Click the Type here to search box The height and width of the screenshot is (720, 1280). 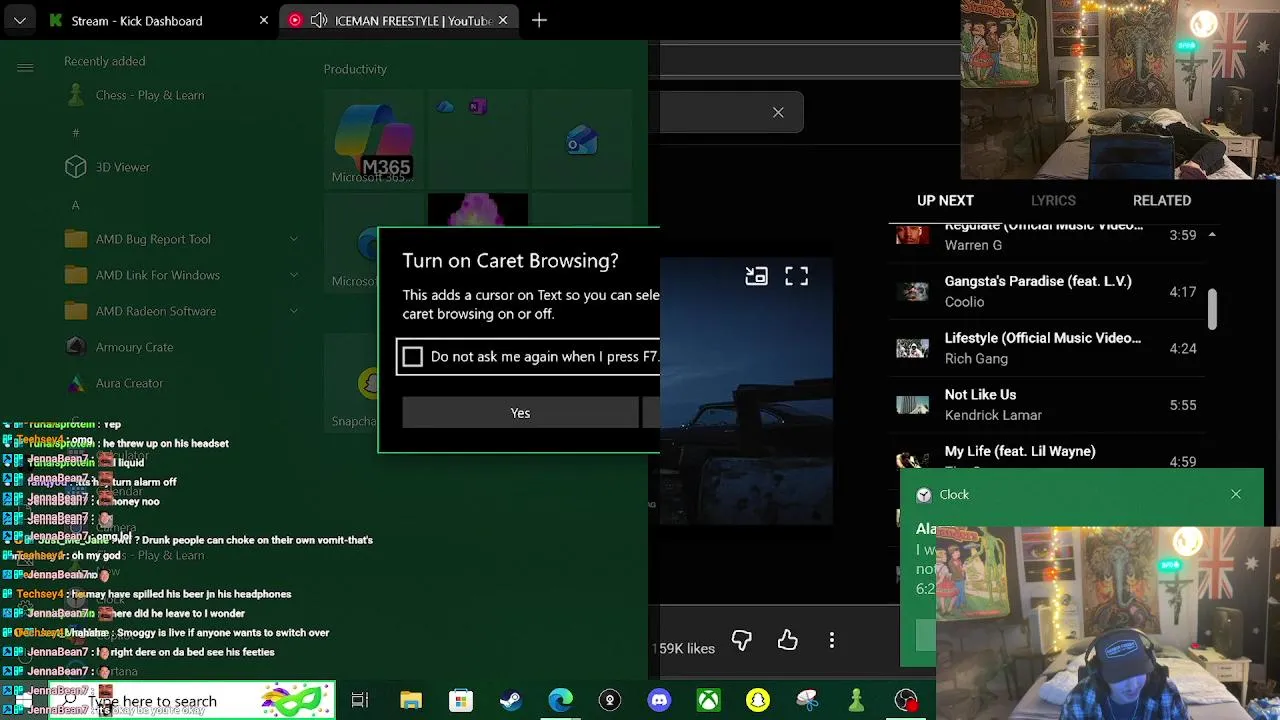pyautogui.click(x=192, y=701)
